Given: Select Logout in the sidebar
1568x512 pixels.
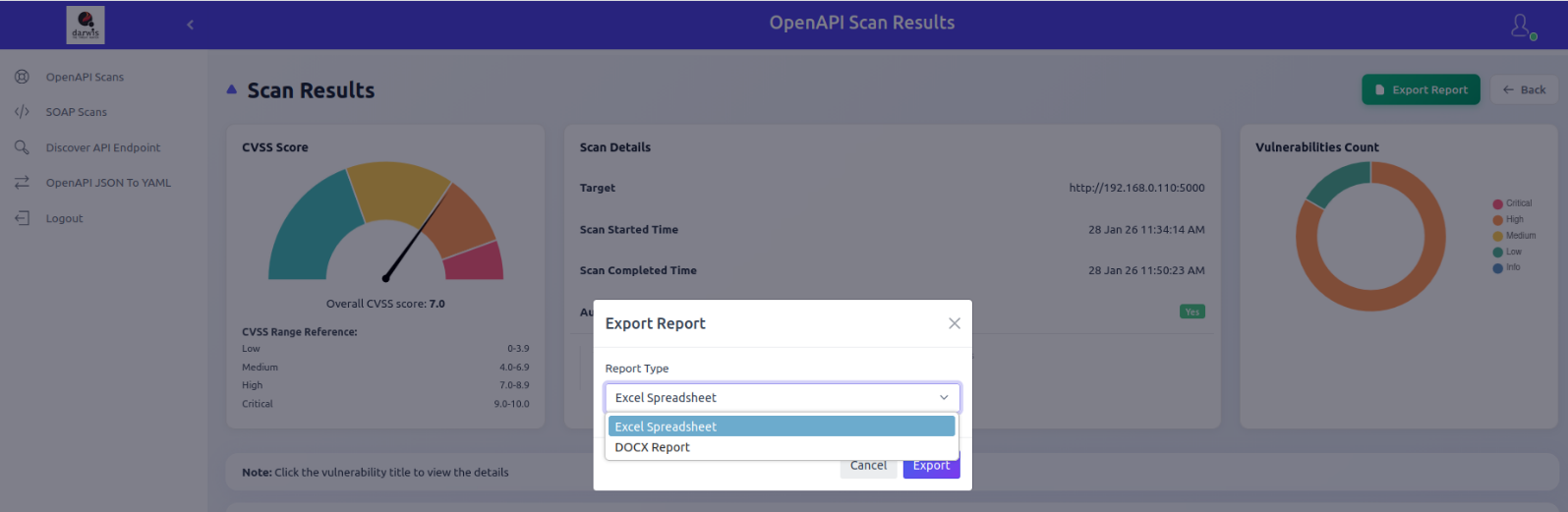Looking at the screenshot, I should coord(64,218).
